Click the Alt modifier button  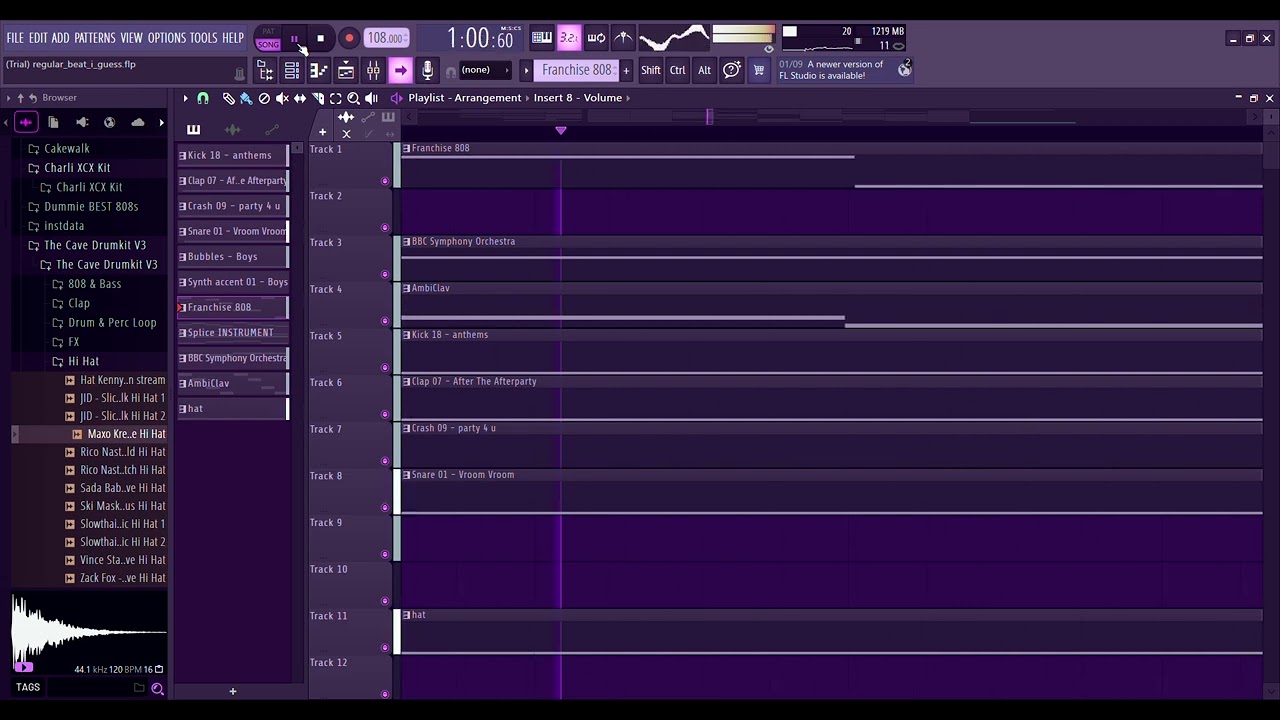point(704,70)
